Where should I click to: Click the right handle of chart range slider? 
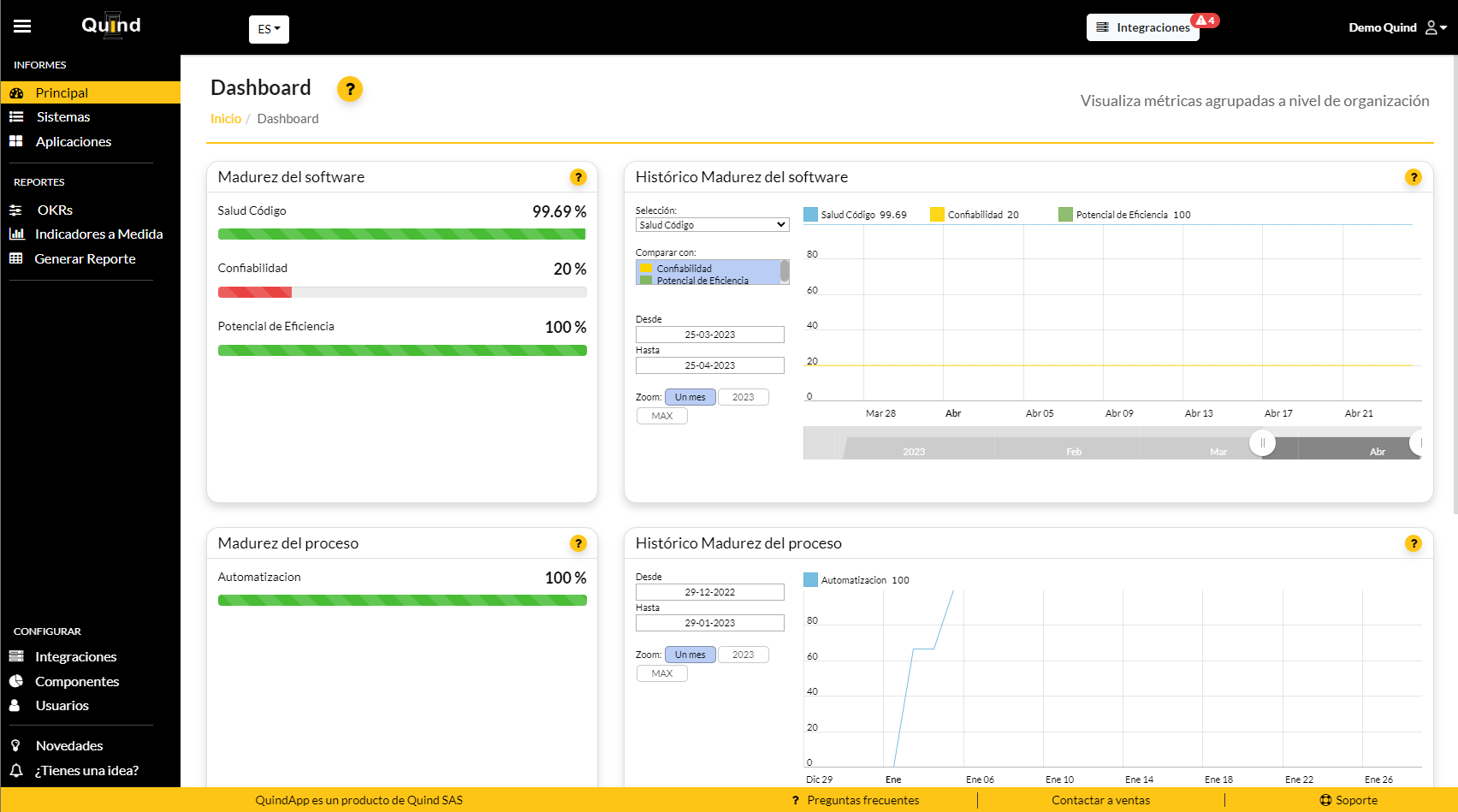click(1417, 443)
